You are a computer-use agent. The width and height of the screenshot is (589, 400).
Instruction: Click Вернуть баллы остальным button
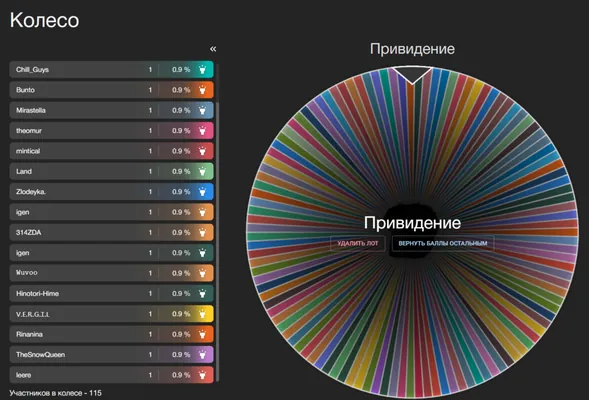pyautogui.click(x=443, y=243)
